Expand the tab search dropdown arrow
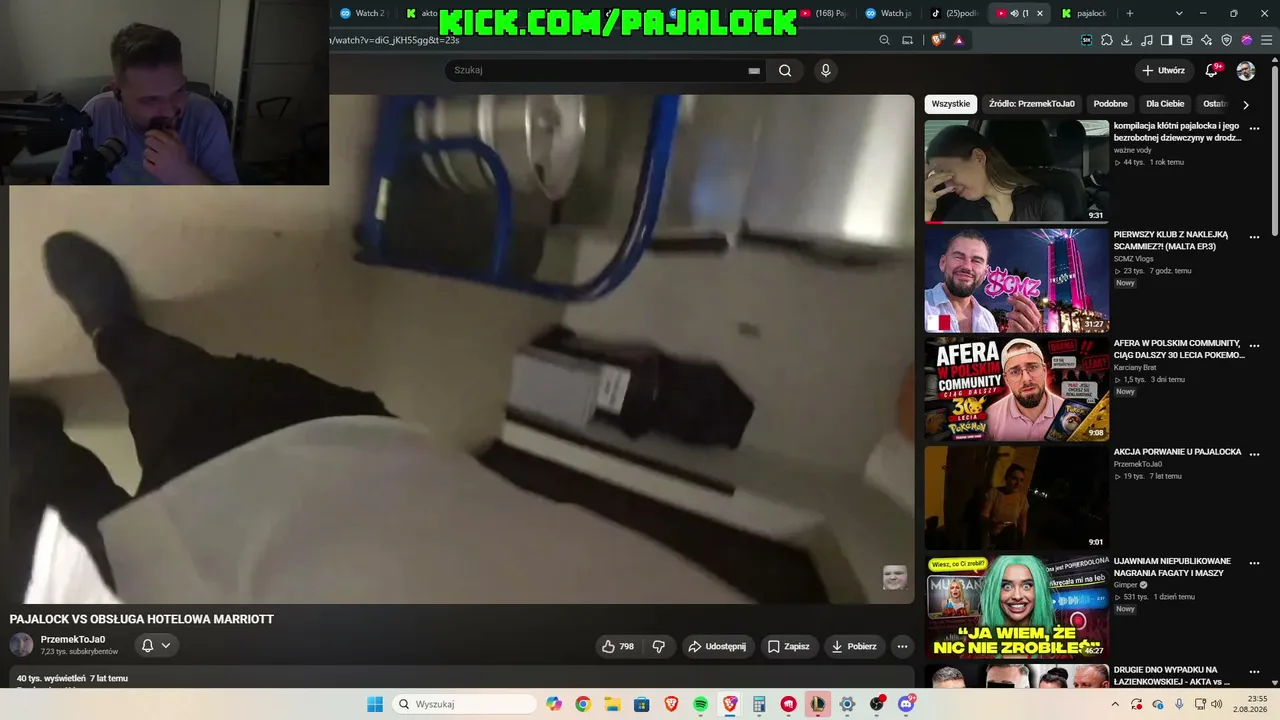 pos(1179,13)
